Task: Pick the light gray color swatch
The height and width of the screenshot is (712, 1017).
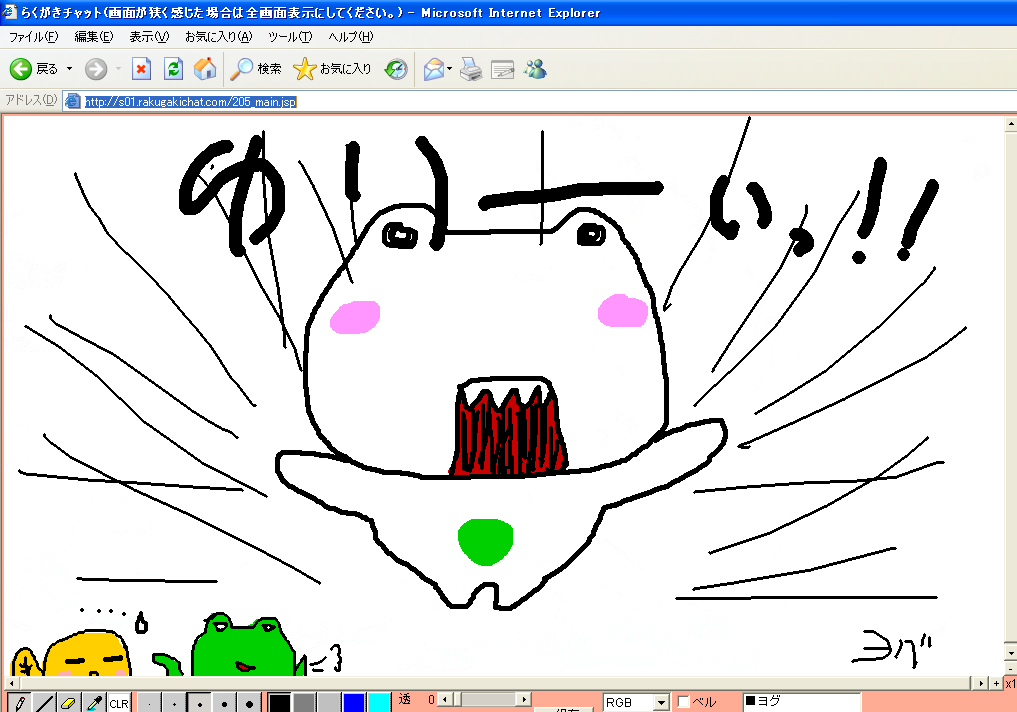Action: click(x=329, y=703)
